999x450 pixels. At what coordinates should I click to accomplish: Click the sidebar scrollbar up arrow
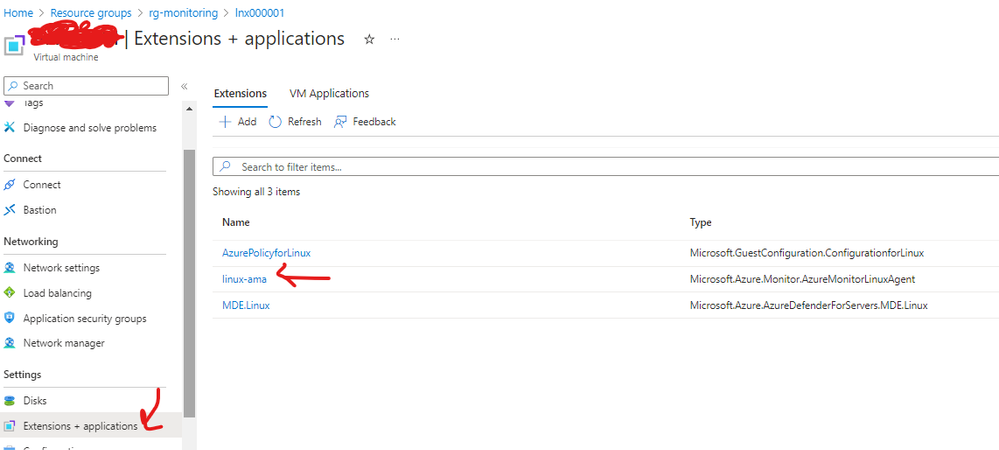[189, 109]
